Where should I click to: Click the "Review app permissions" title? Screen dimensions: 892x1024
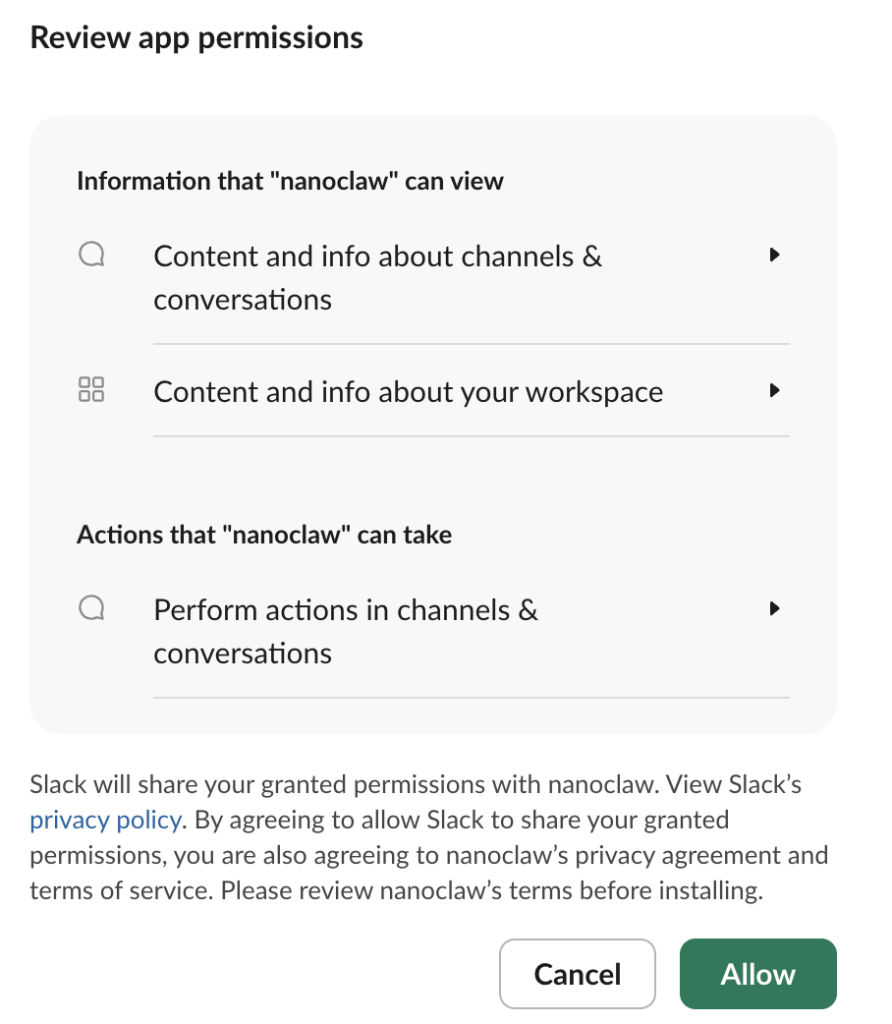tap(196, 38)
